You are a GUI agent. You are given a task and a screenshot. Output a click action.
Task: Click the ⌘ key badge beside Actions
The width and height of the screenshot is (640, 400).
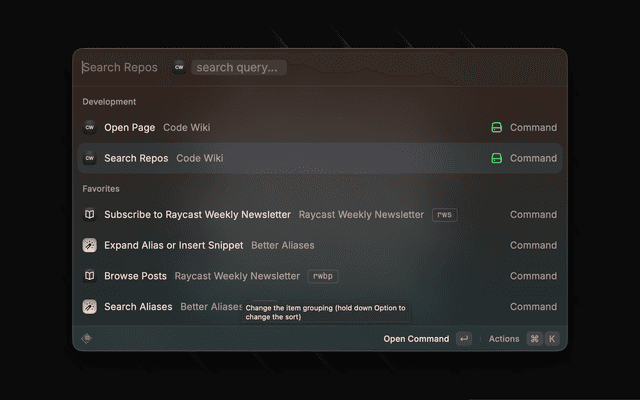535,339
